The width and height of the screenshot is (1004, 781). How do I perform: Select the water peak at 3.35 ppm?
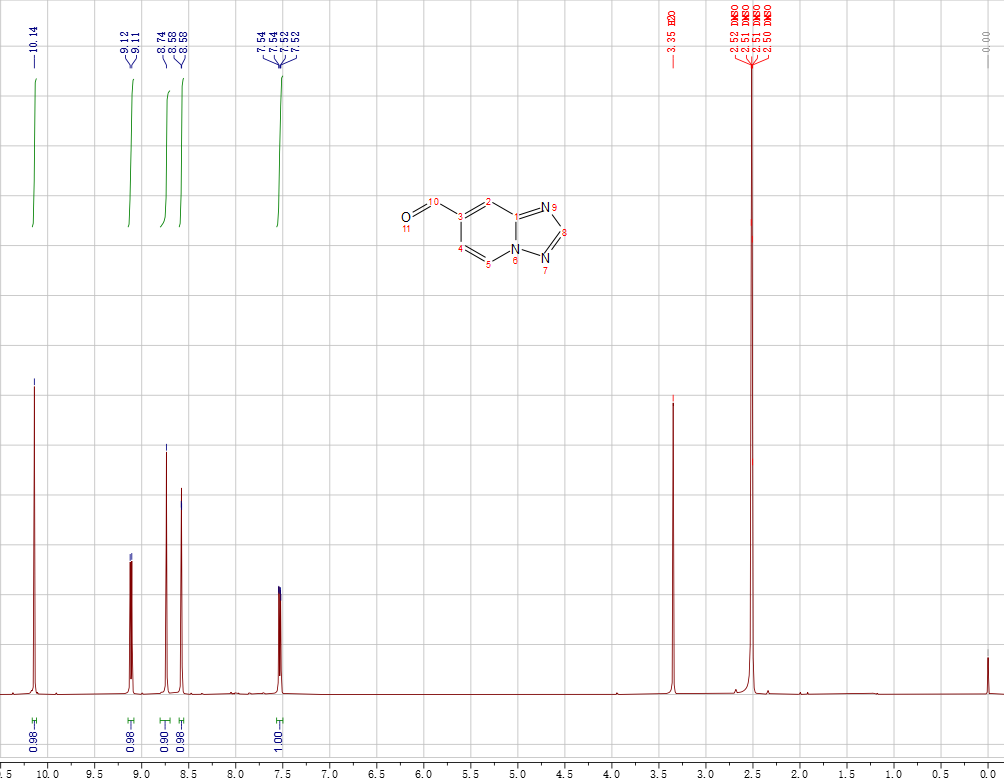pyautogui.click(x=673, y=550)
